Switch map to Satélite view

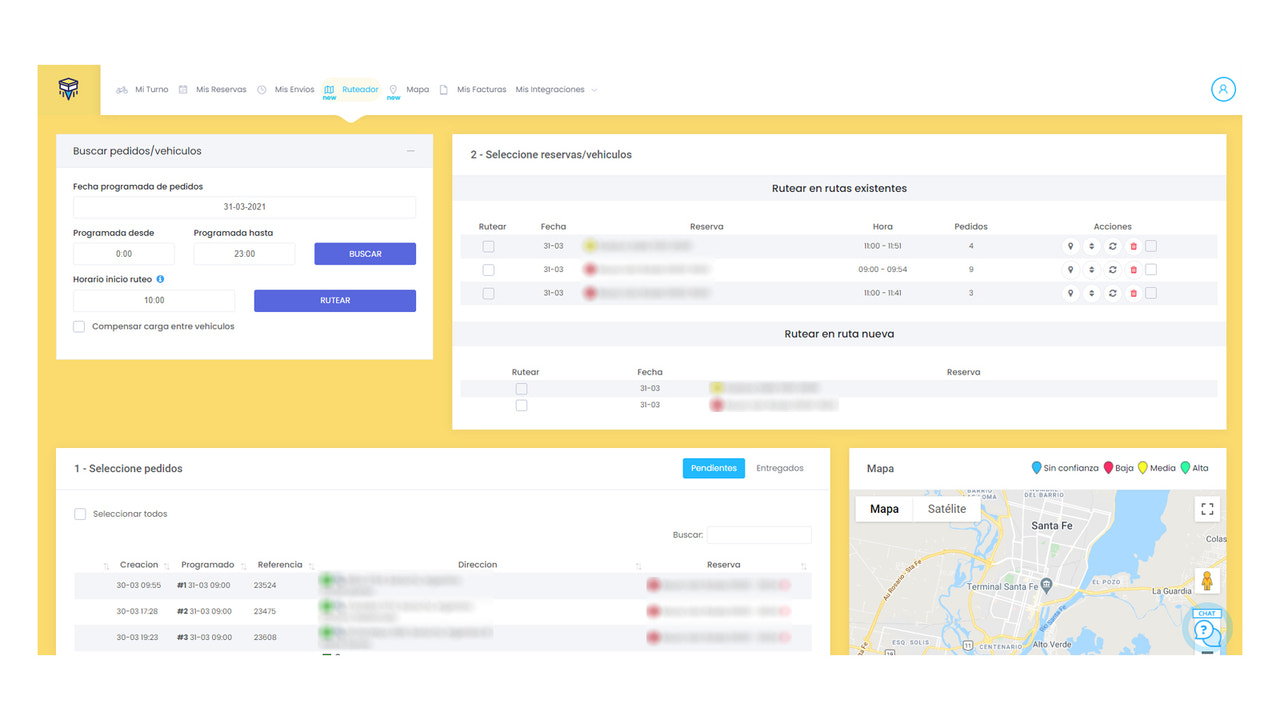pos(947,509)
